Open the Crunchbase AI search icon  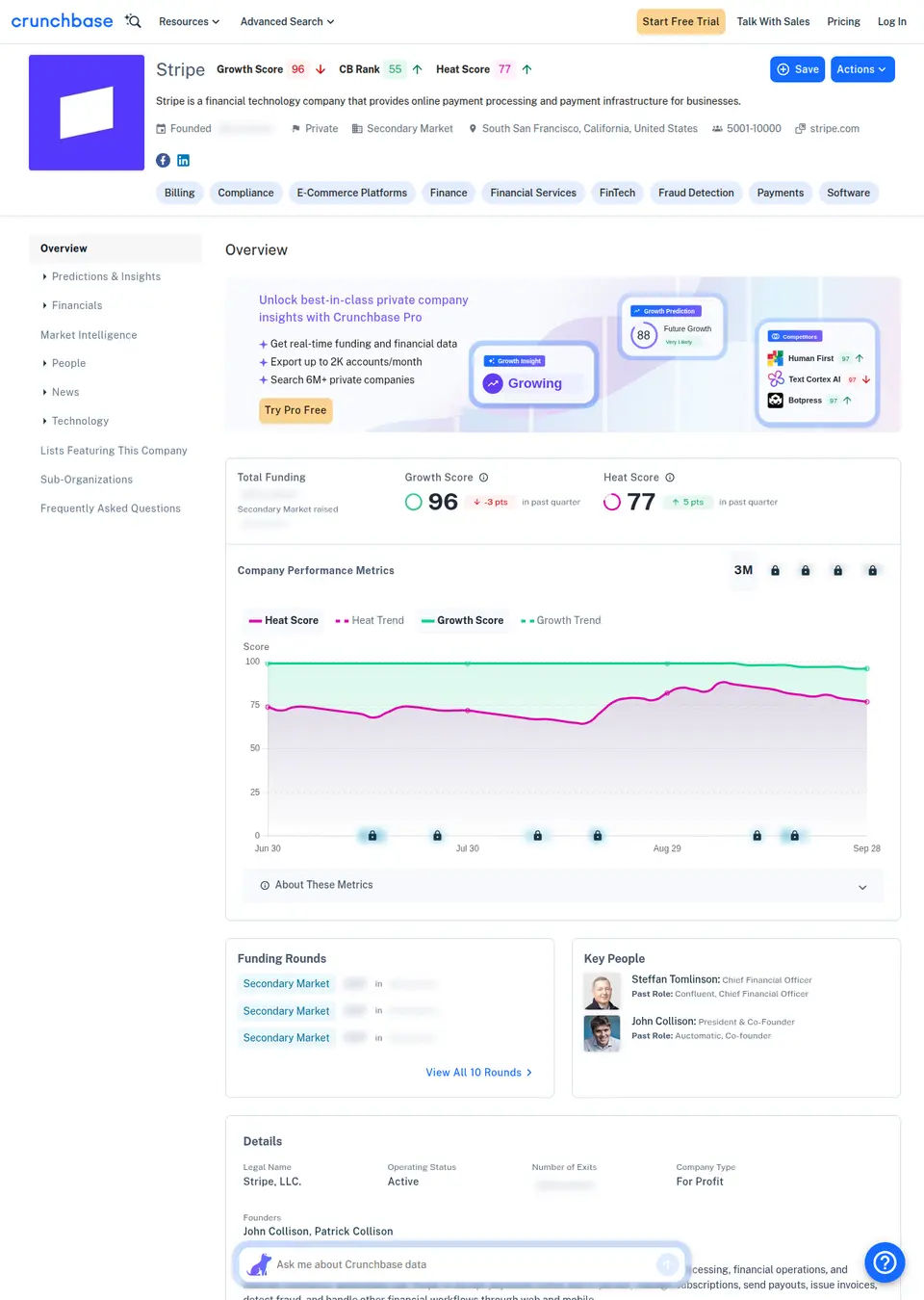click(x=133, y=21)
